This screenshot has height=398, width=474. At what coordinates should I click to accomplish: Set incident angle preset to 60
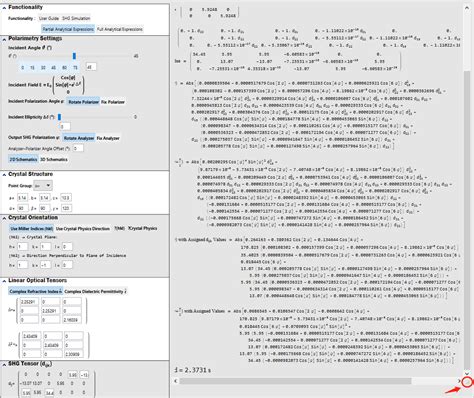(x=64, y=68)
